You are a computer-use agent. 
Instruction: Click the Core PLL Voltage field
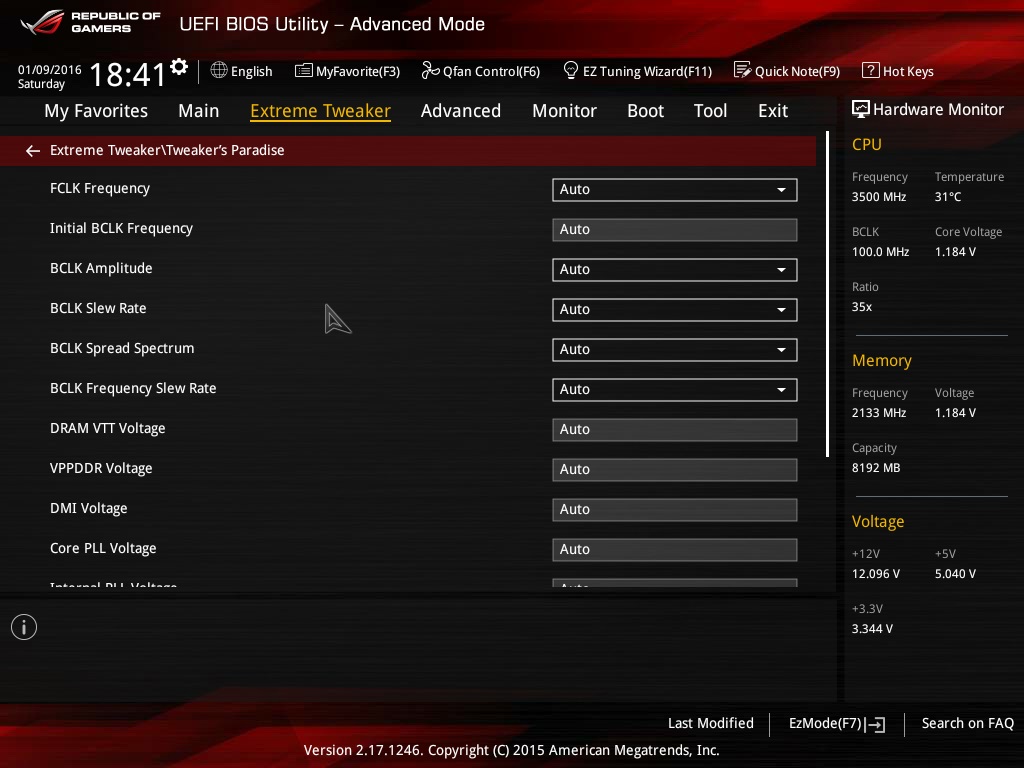point(675,550)
